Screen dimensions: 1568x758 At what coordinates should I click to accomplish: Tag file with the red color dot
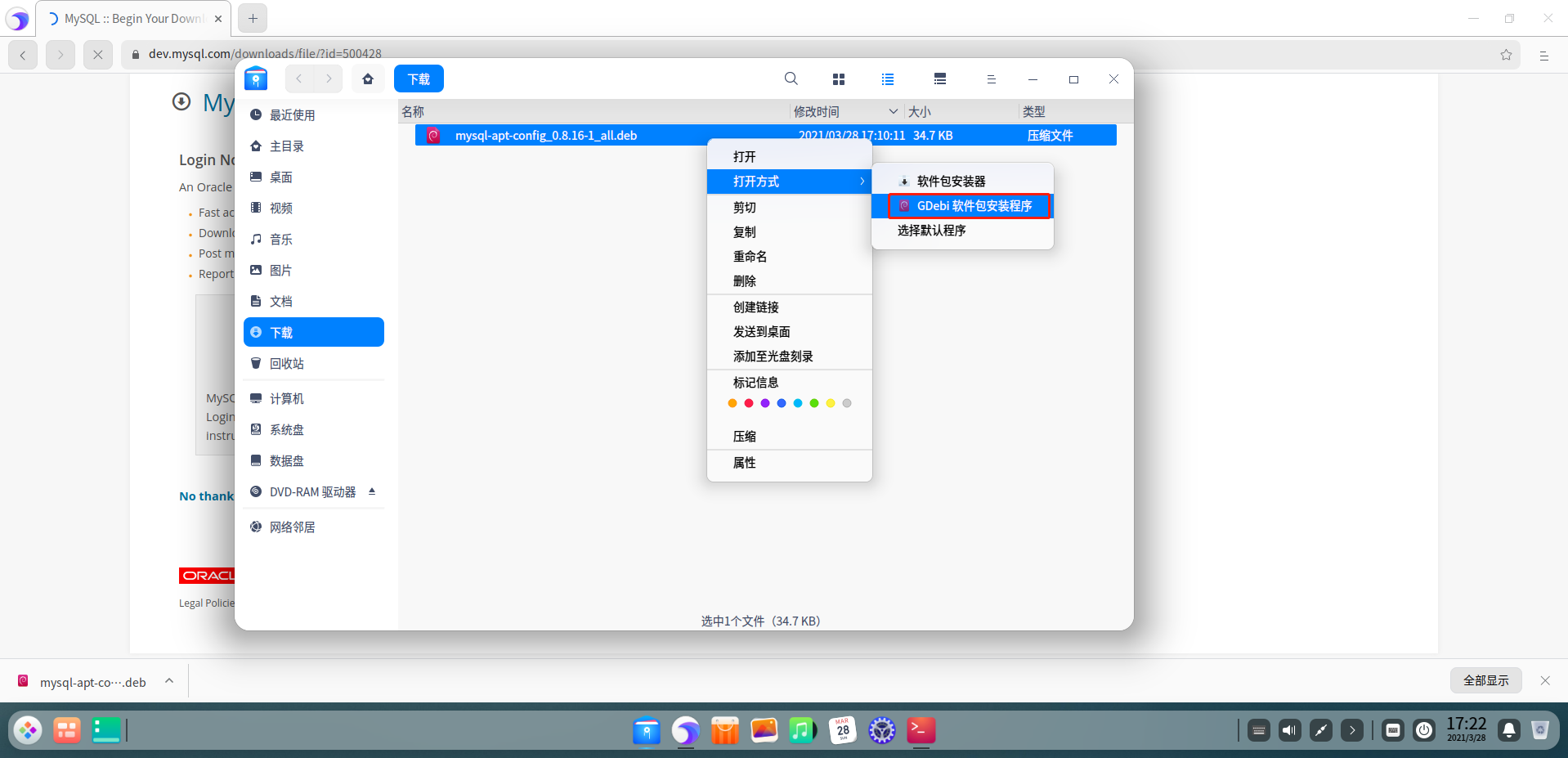coord(749,403)
